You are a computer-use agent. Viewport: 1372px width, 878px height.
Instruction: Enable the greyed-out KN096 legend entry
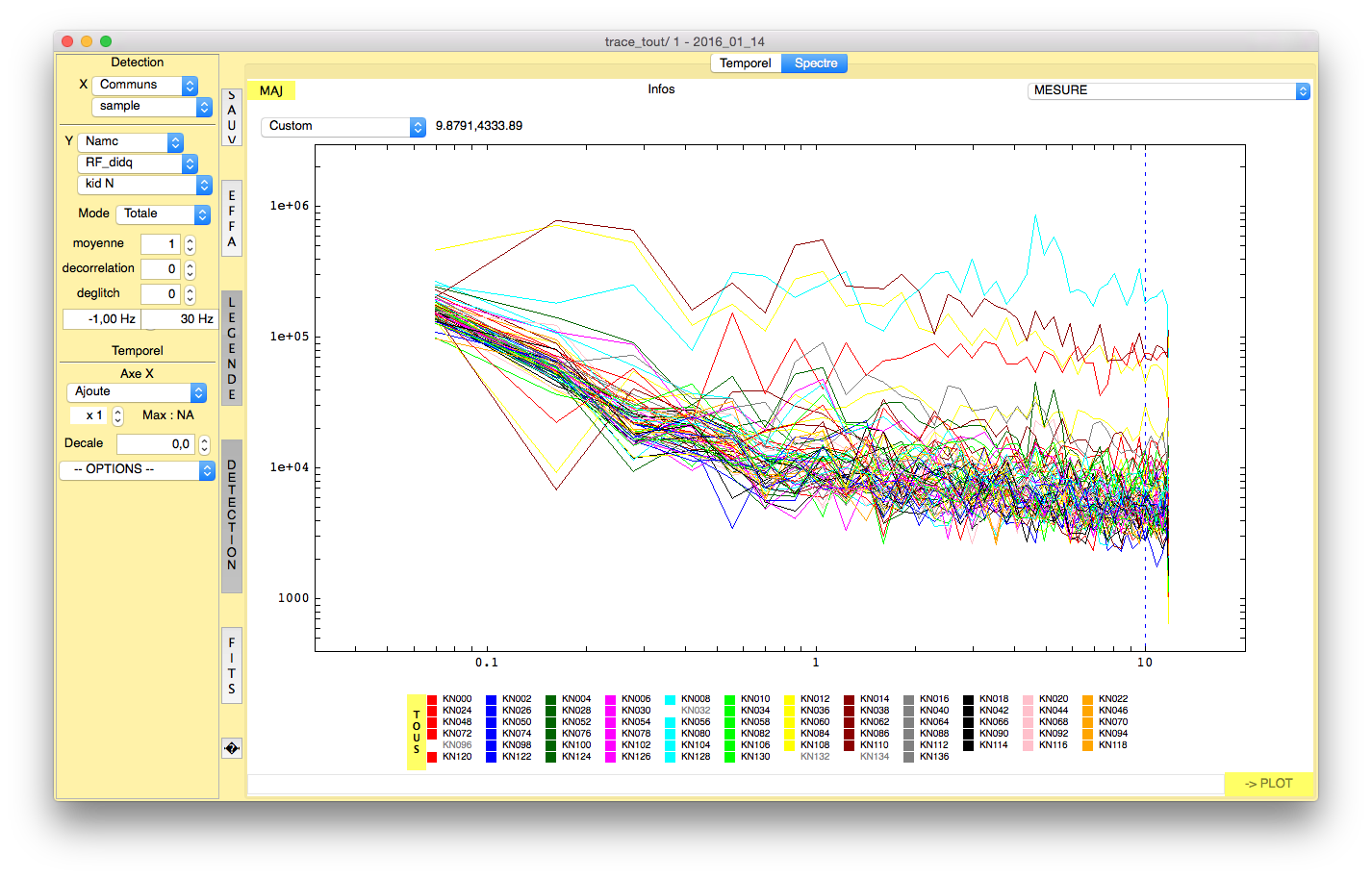click(x=456, y=745)
